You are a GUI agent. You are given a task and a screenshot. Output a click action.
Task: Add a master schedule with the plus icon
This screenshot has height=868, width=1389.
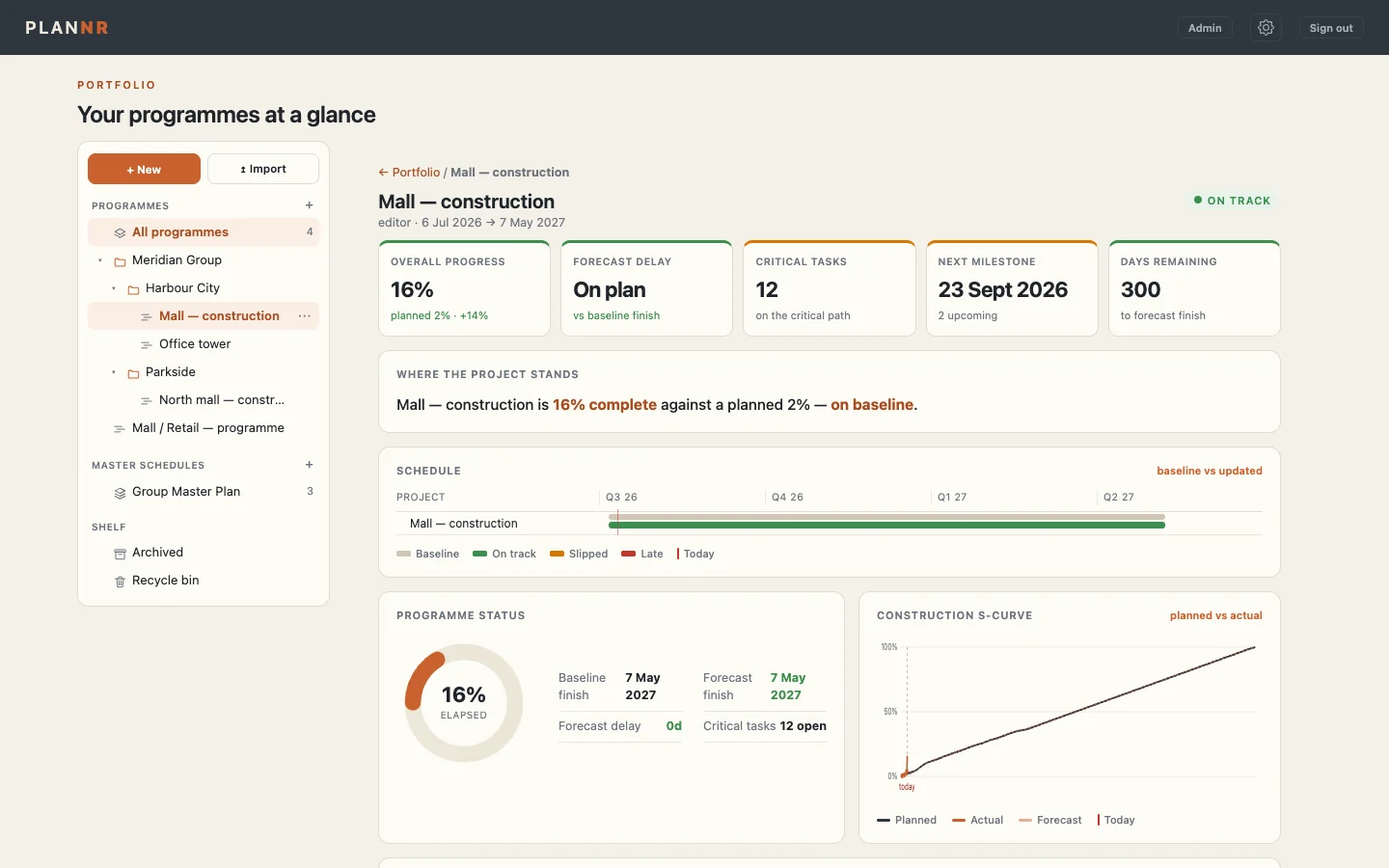[x=310, y=465]
